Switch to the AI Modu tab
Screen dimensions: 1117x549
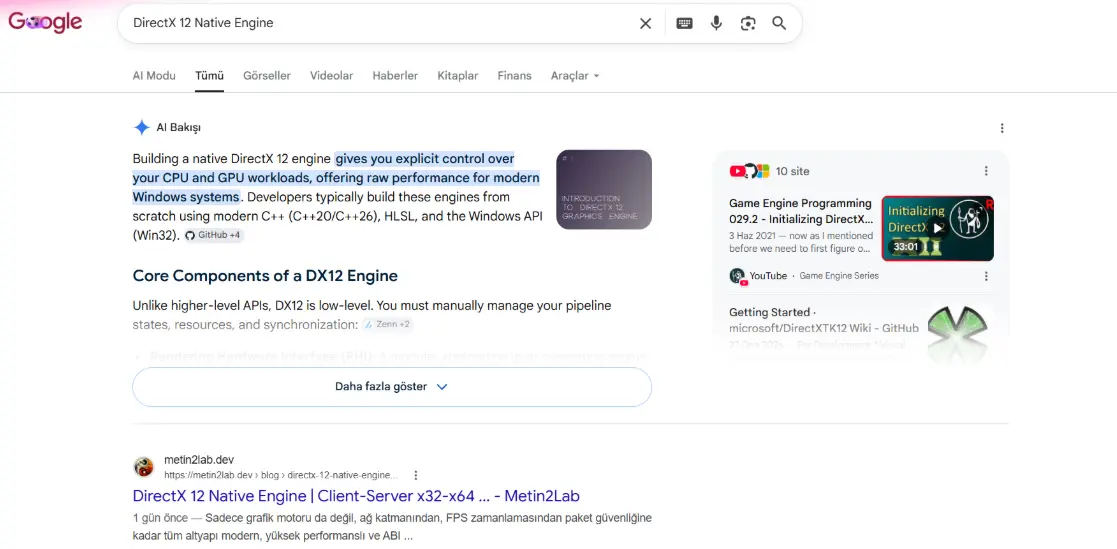[154, 75]
